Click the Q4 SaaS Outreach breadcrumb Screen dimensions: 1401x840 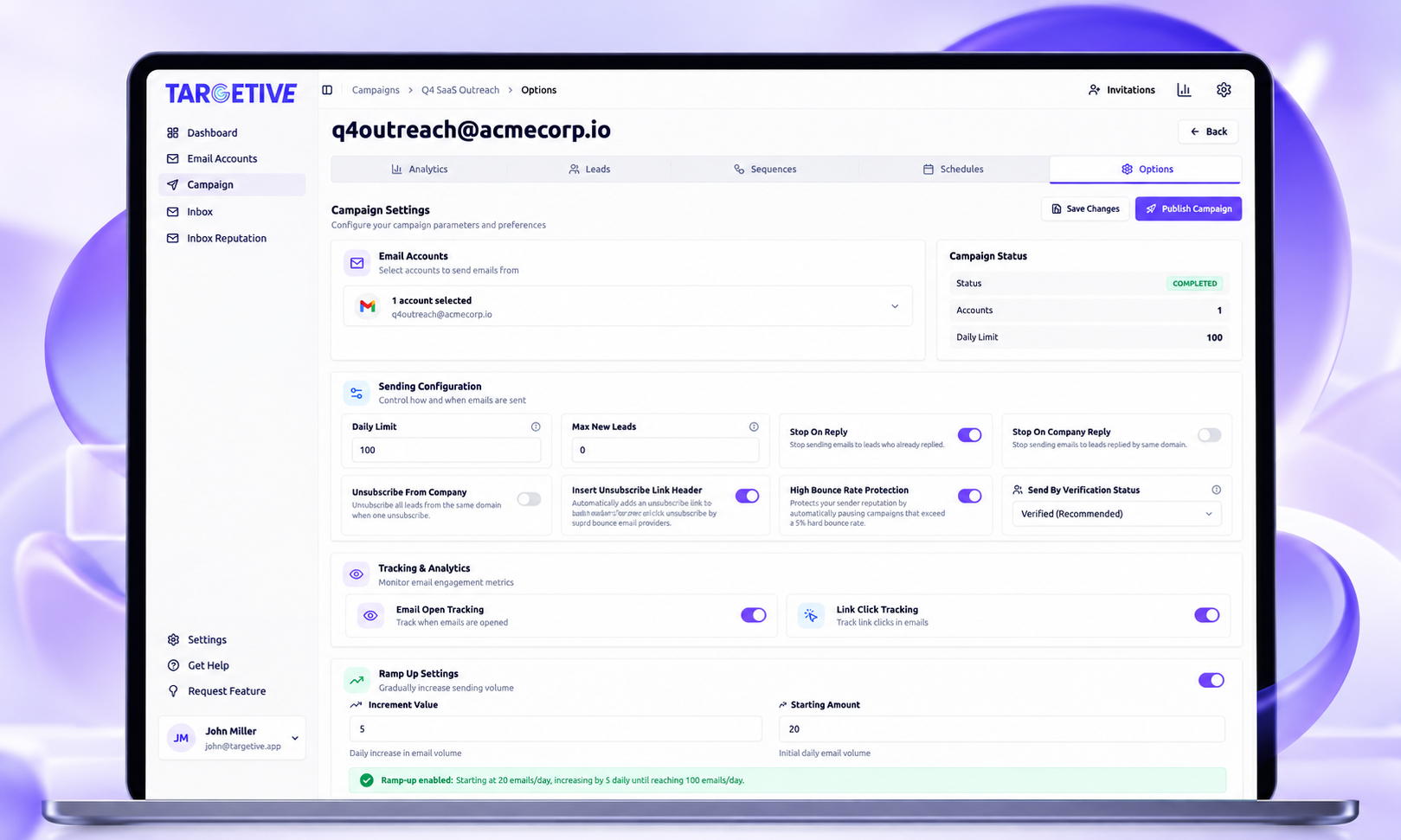pos(460,90)
